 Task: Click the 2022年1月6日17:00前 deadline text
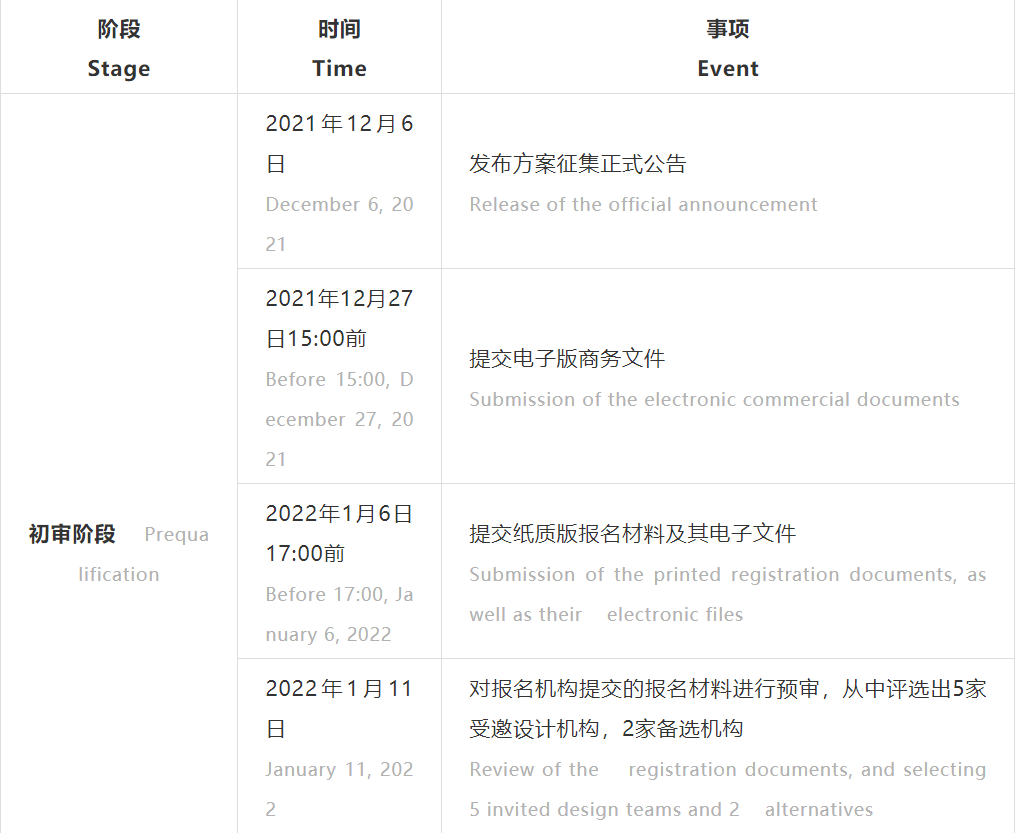coord(339,533)
